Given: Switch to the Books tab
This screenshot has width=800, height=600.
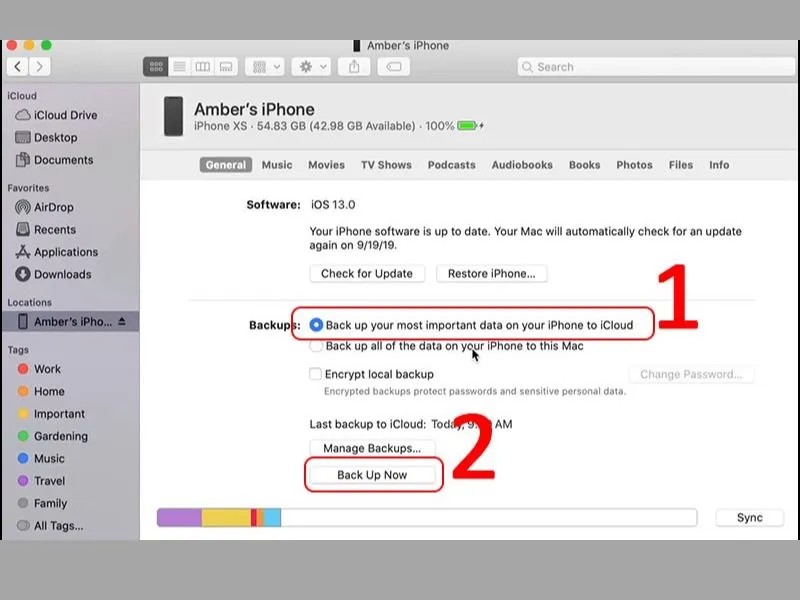Looking at the screenshot, I should [x=585, y=165].
